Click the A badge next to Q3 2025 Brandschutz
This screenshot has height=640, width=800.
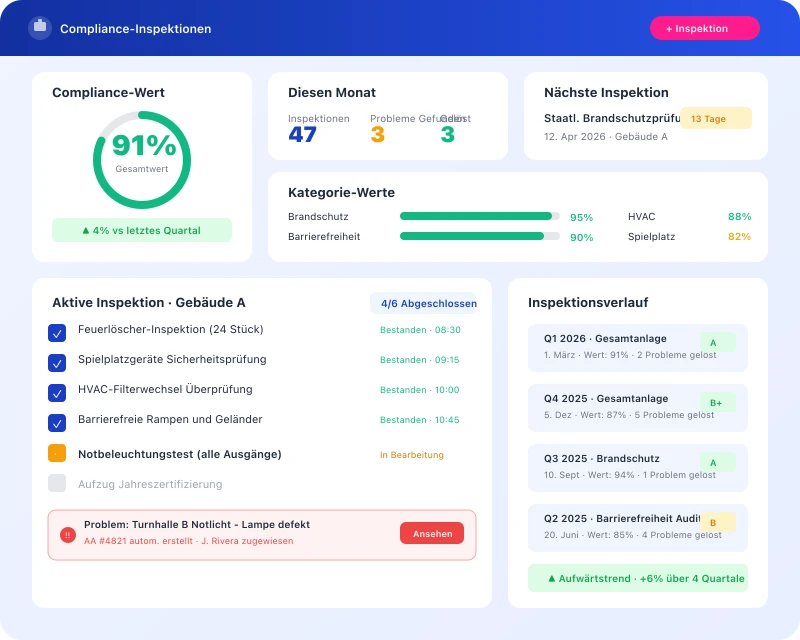tap(712, 461)
